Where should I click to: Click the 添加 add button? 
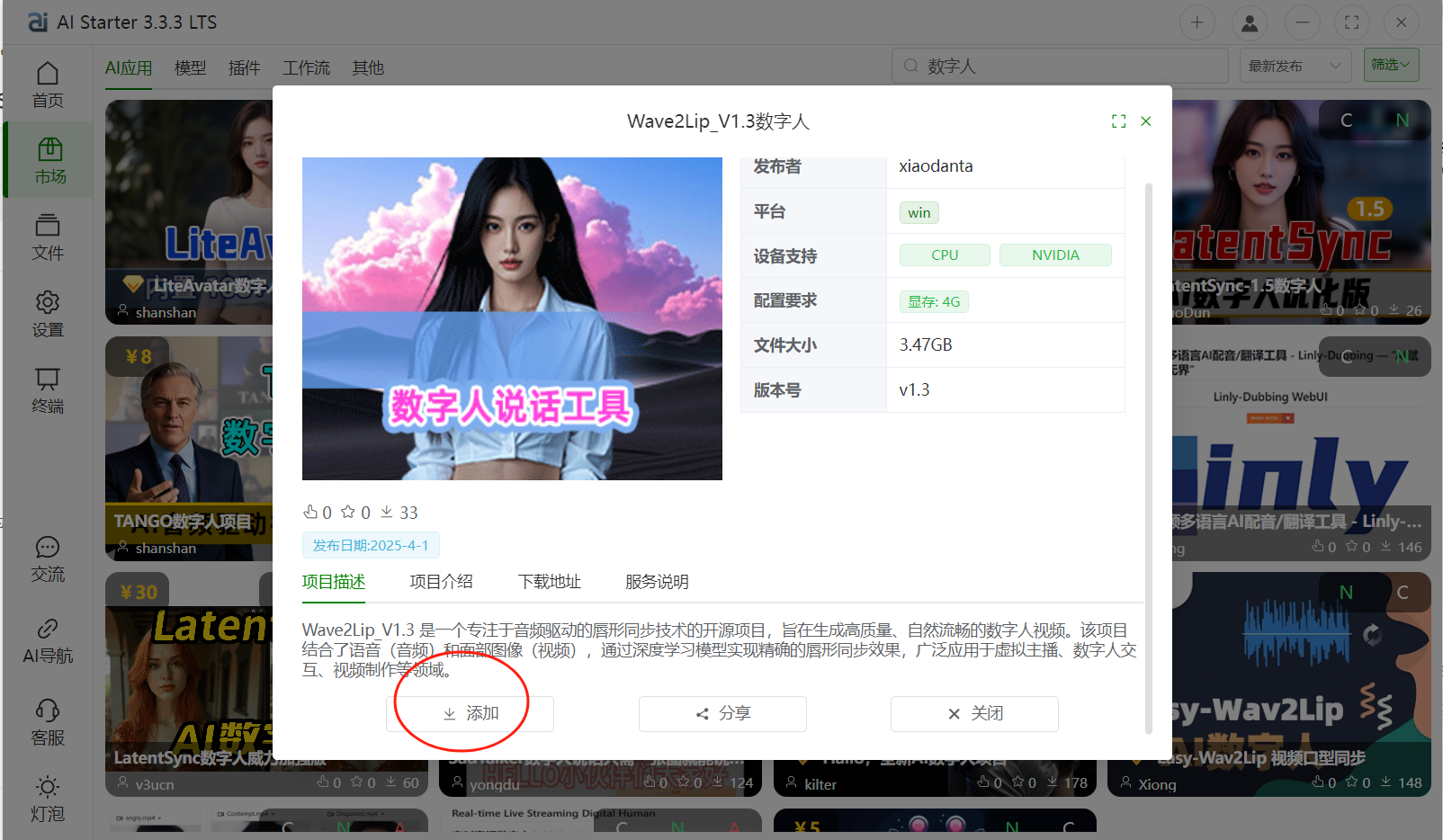(x=471, y=713)
